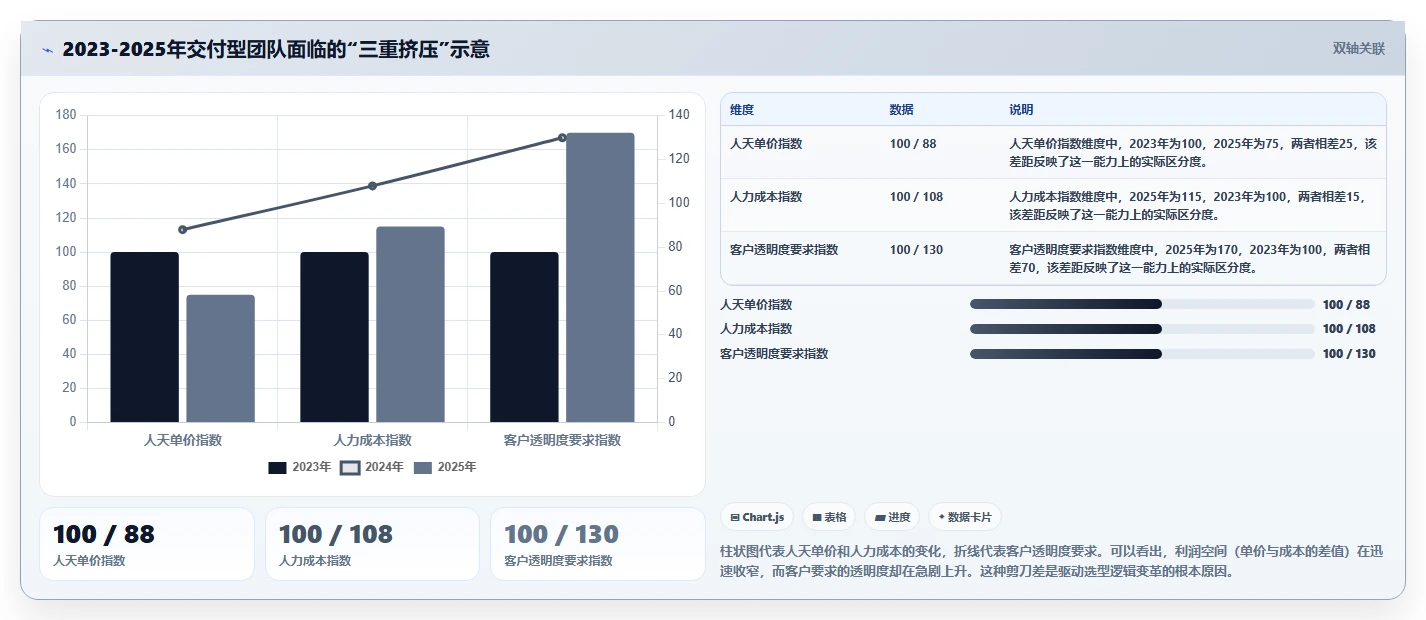This screenshot has width=1426, height=620.
Task: Click the 2023年 bar for 客户透明度要求指数
Action: click(x=524, y=337)
